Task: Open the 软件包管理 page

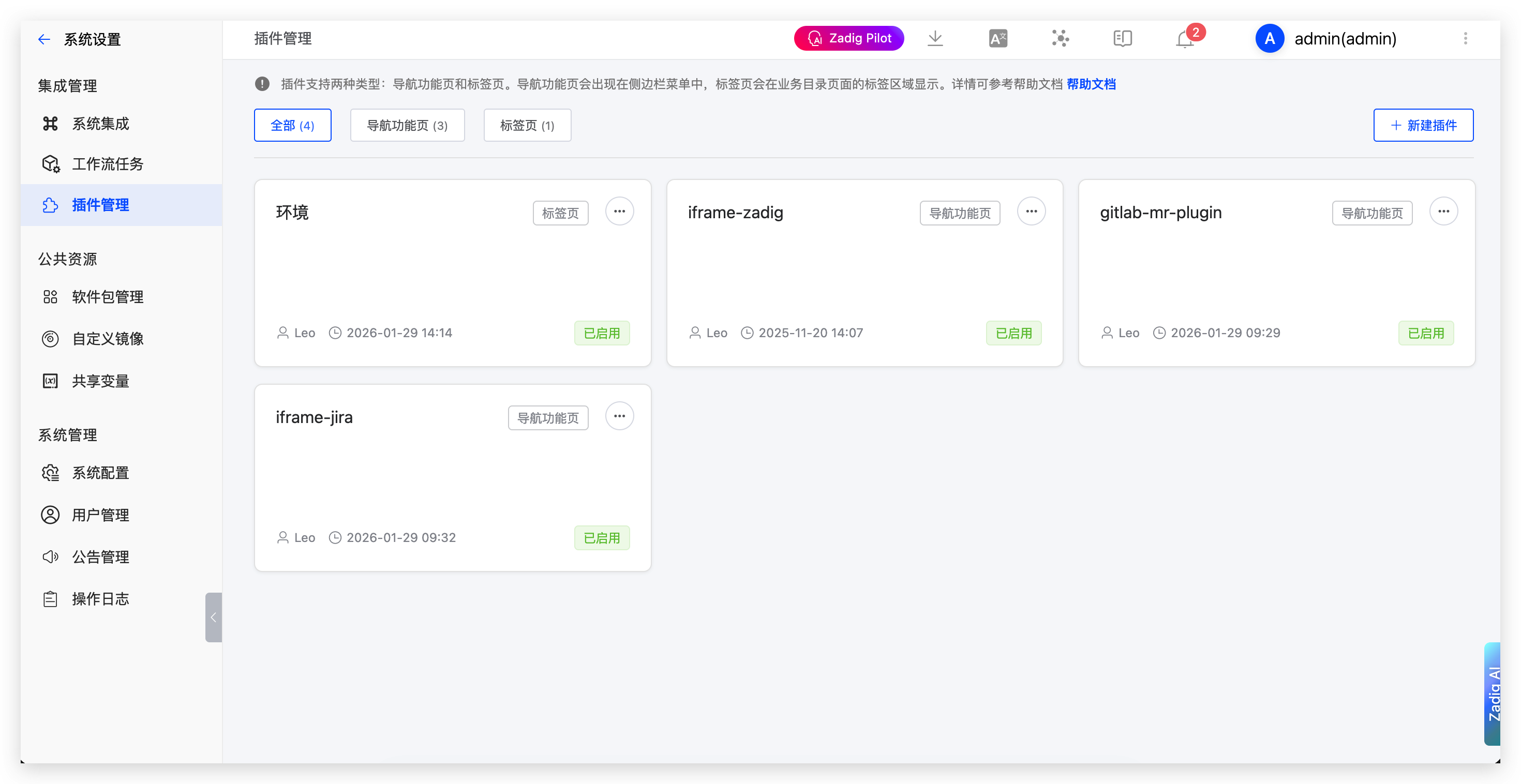Action: [x=108, y=297]
